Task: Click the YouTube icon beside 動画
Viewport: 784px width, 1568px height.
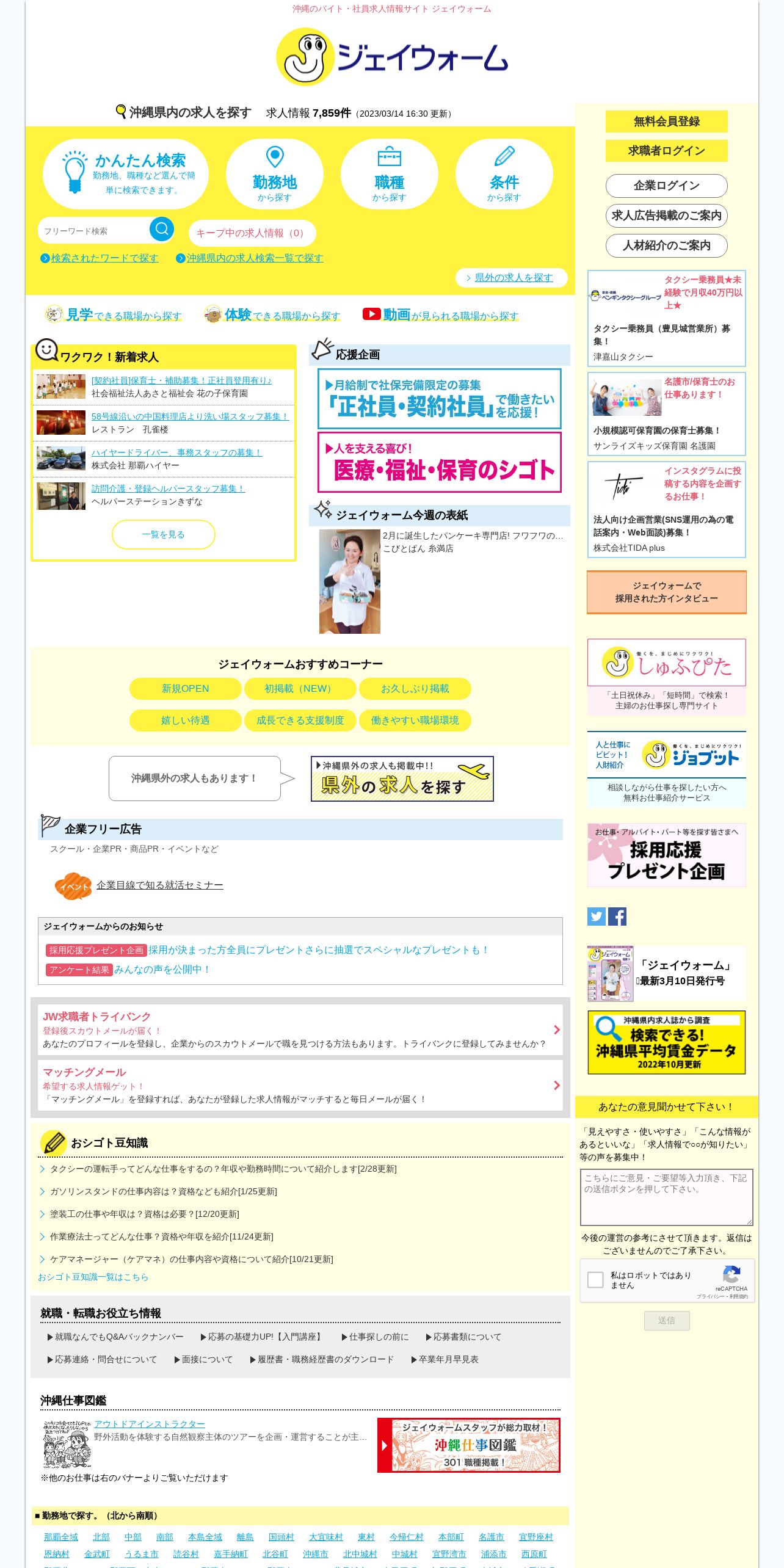Action: (371, 314)
